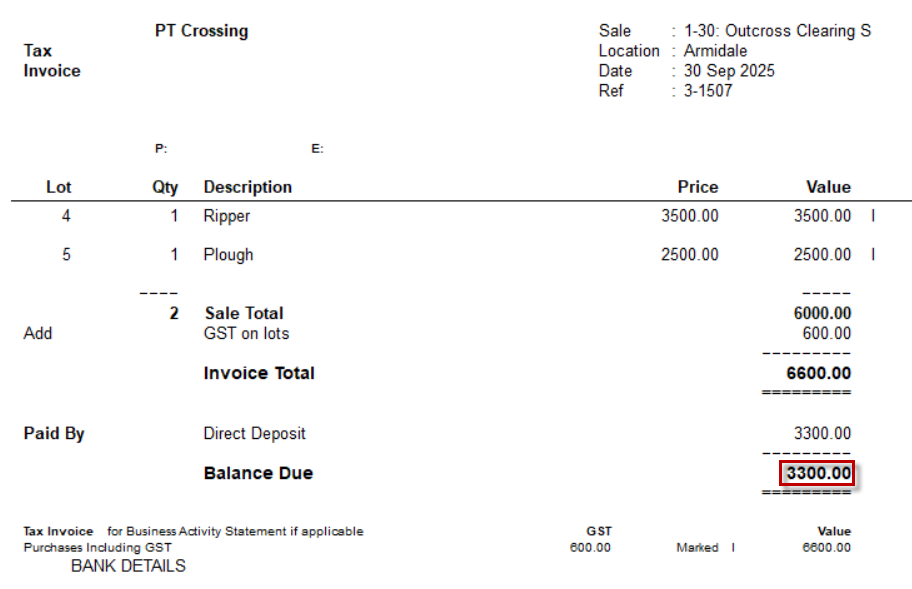Click the invoice date 30 Sep 2025
This screenshot has width=912, height=589.
point(729,71)
